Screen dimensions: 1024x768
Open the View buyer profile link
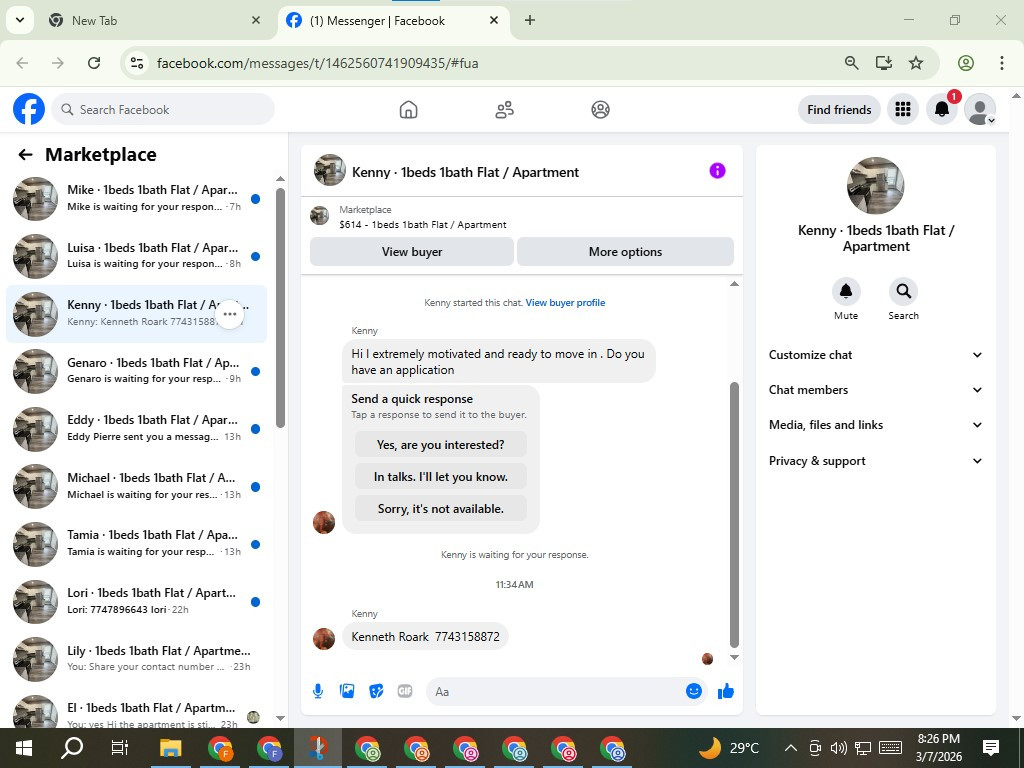tap(565, 302)
